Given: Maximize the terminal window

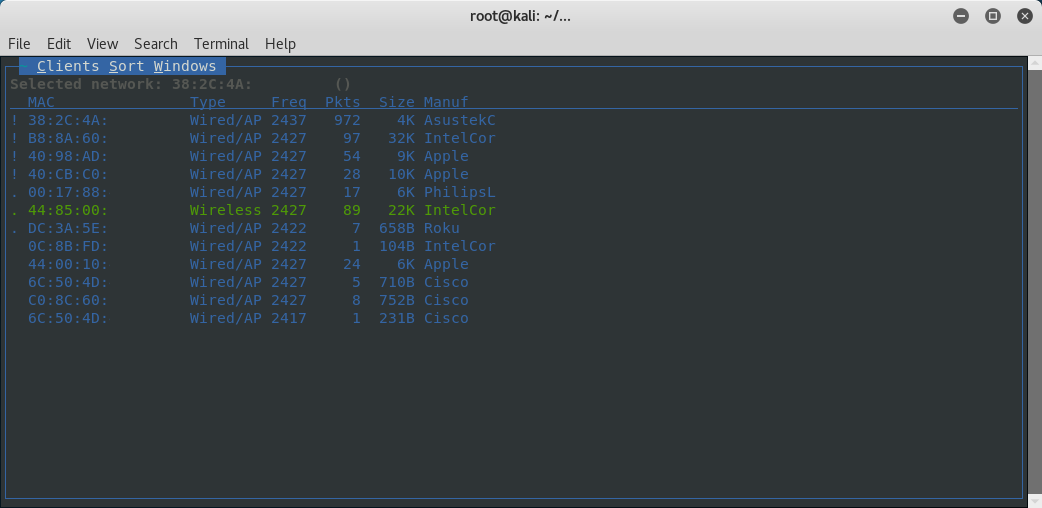Looking at the screenshot, I should [x=993, y=17].
